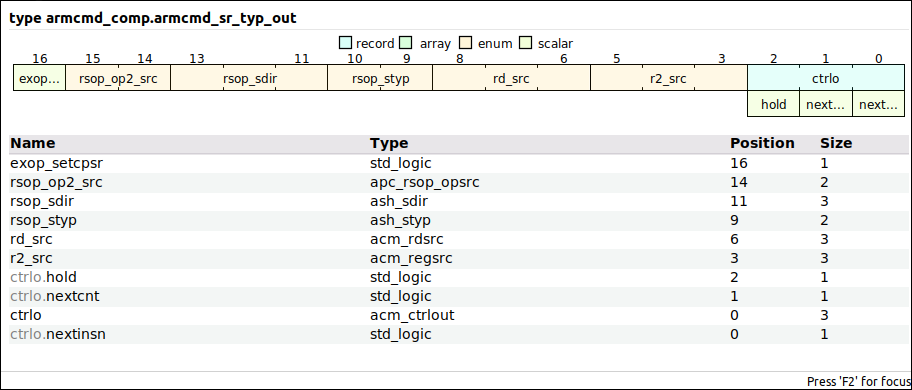Select the rsop_styp table row name

(x=44, y=221)
